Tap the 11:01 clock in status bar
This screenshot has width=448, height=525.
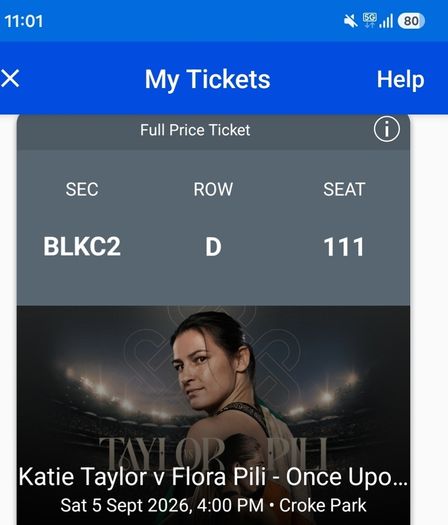24,21
